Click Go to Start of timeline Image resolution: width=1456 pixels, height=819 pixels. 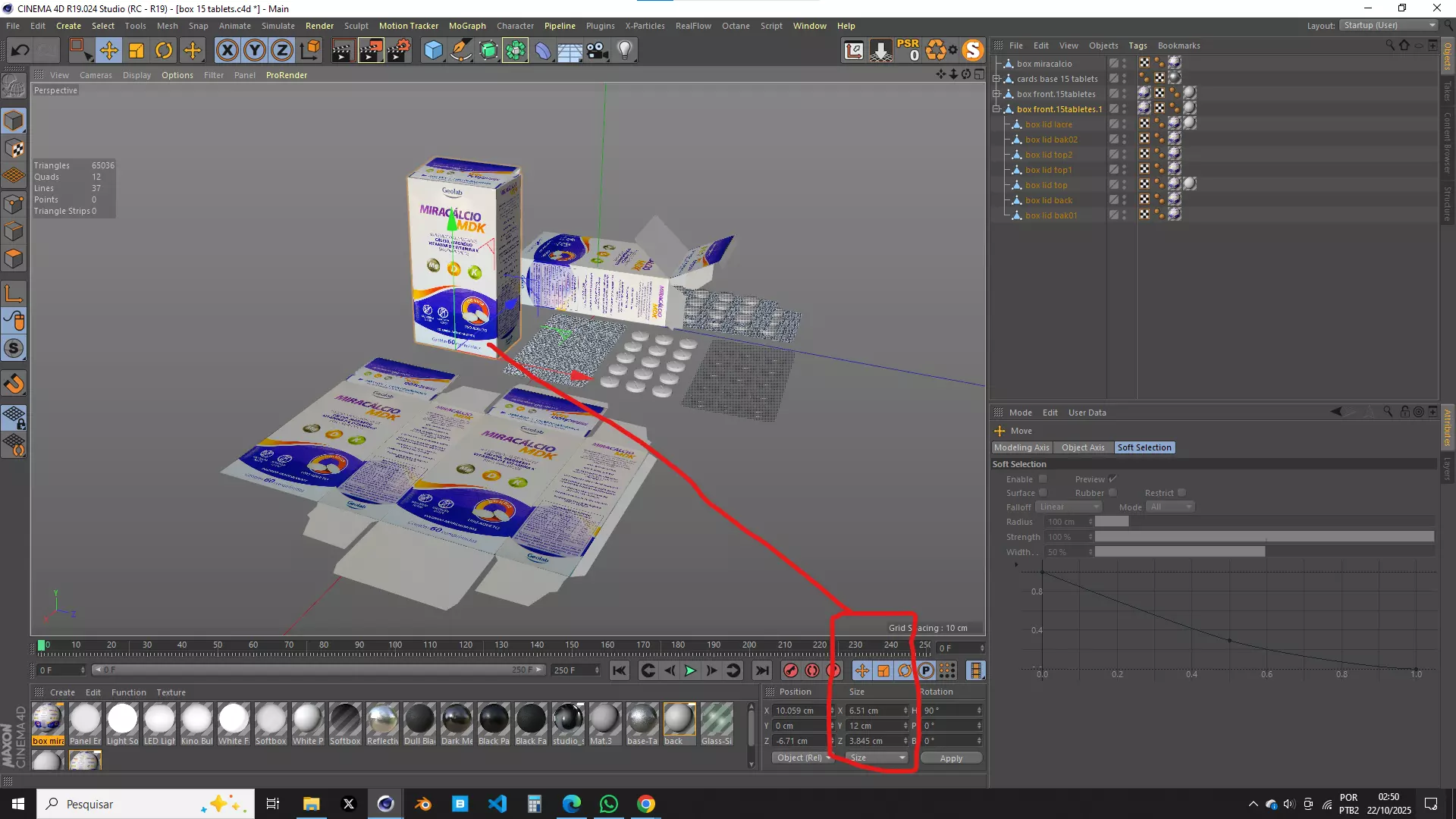[620, 670]
